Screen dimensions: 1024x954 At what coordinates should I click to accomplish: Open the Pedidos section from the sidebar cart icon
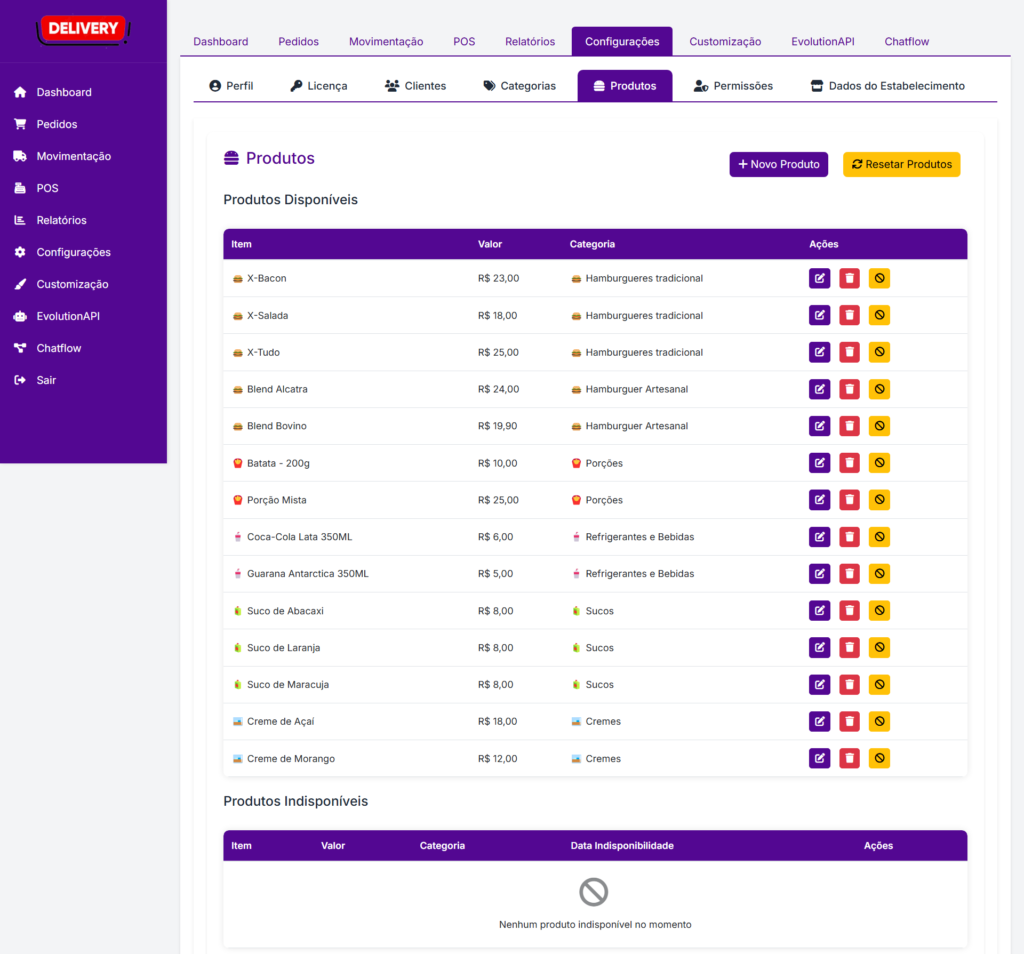pyautogui.click(x=20, y=124)
